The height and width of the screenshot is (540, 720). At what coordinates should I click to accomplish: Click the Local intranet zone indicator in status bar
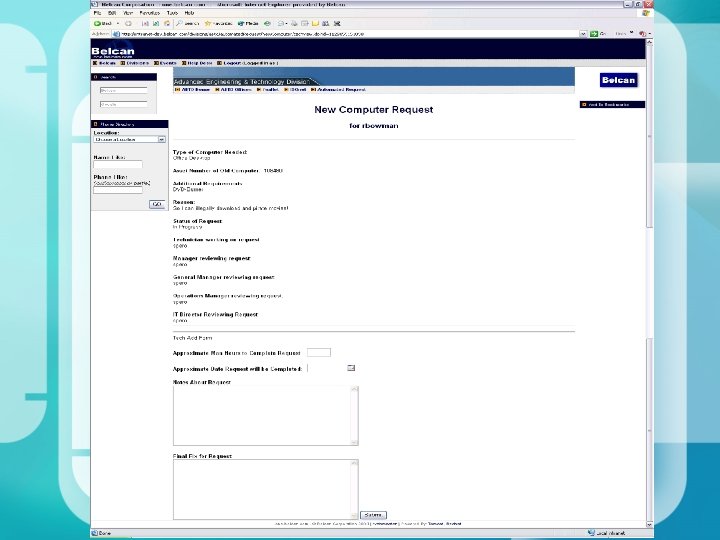click(x=606, y=533)
